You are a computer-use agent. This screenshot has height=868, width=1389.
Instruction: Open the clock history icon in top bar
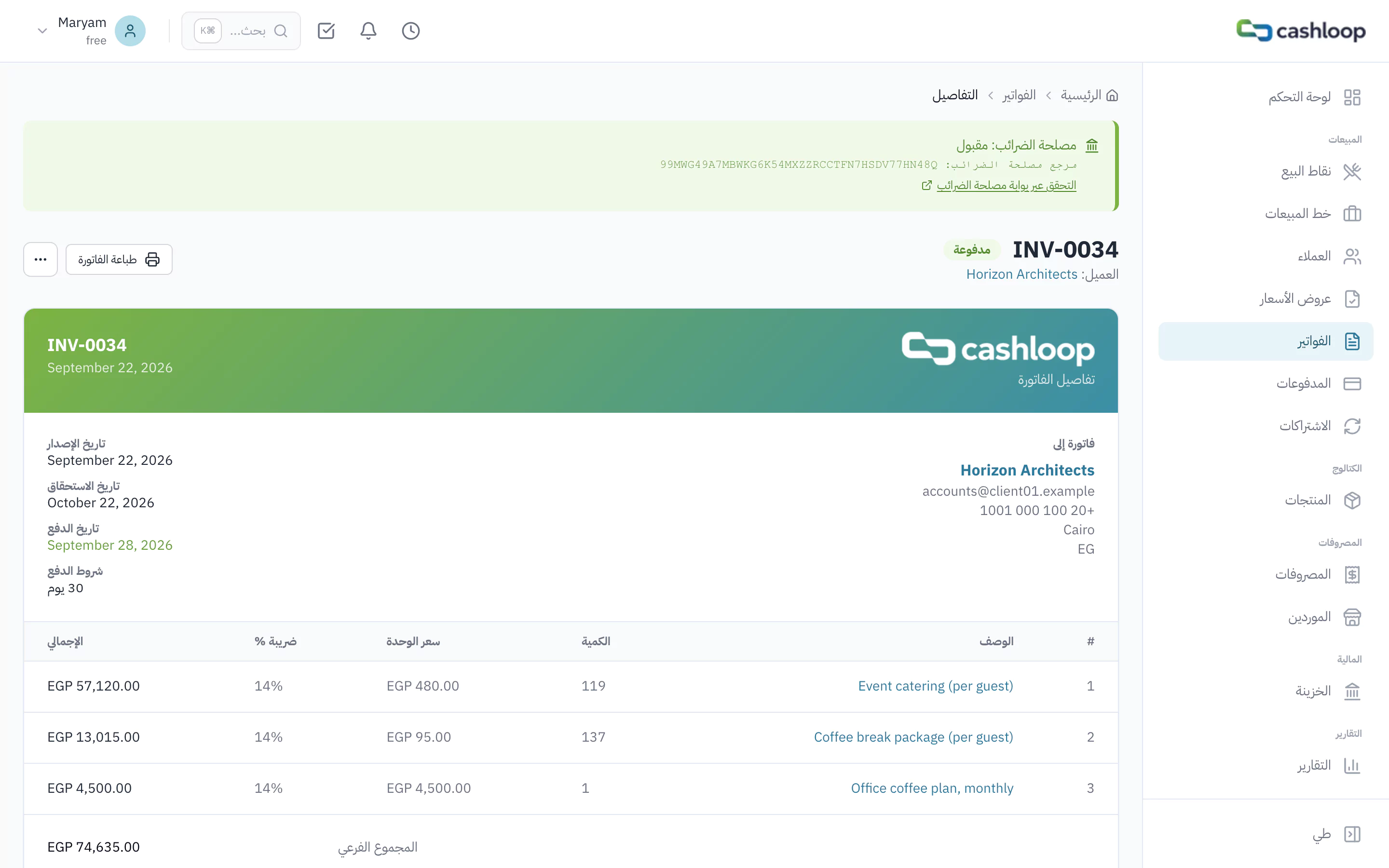click(410, 31)
